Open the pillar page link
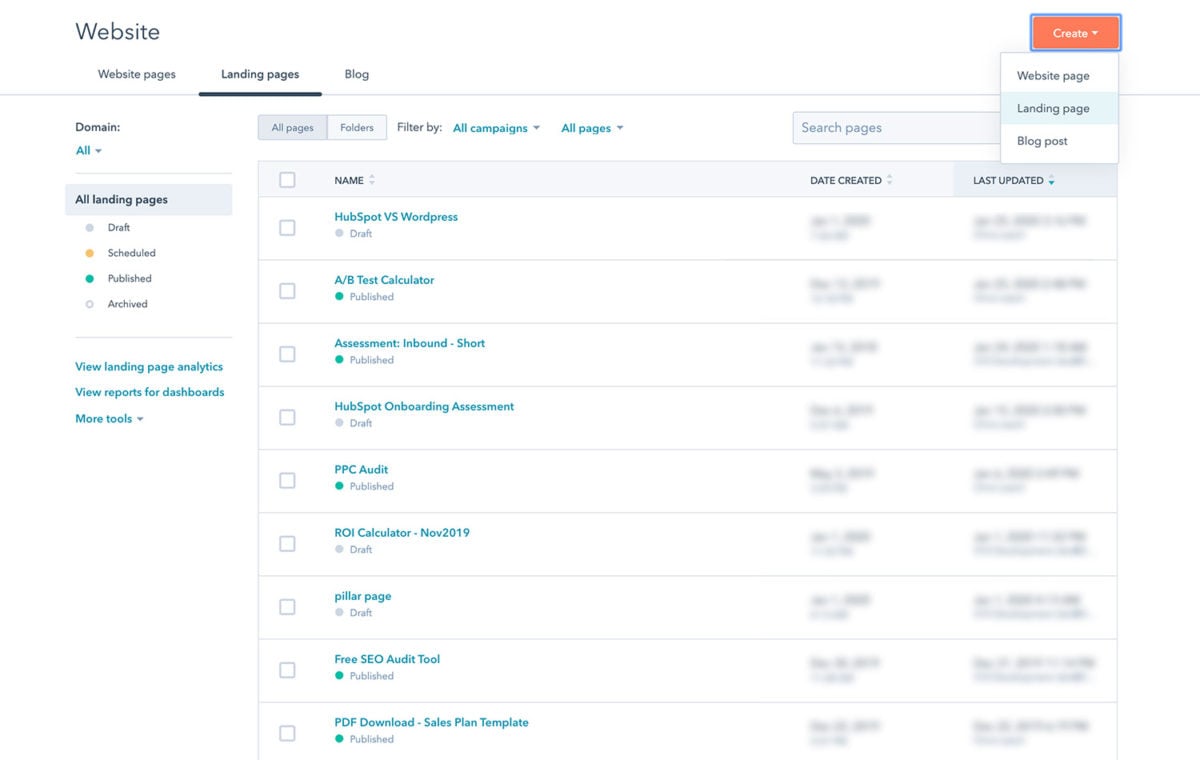This screenshot has height=760, width=1200. 362,596
